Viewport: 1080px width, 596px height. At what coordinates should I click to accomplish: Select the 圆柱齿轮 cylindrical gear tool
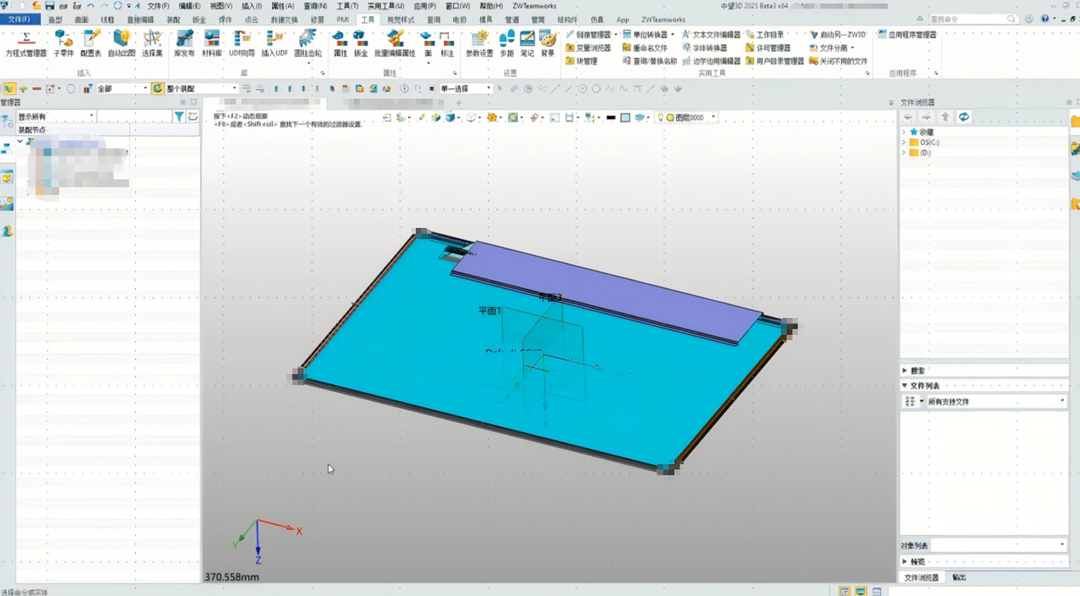point(307,42)
